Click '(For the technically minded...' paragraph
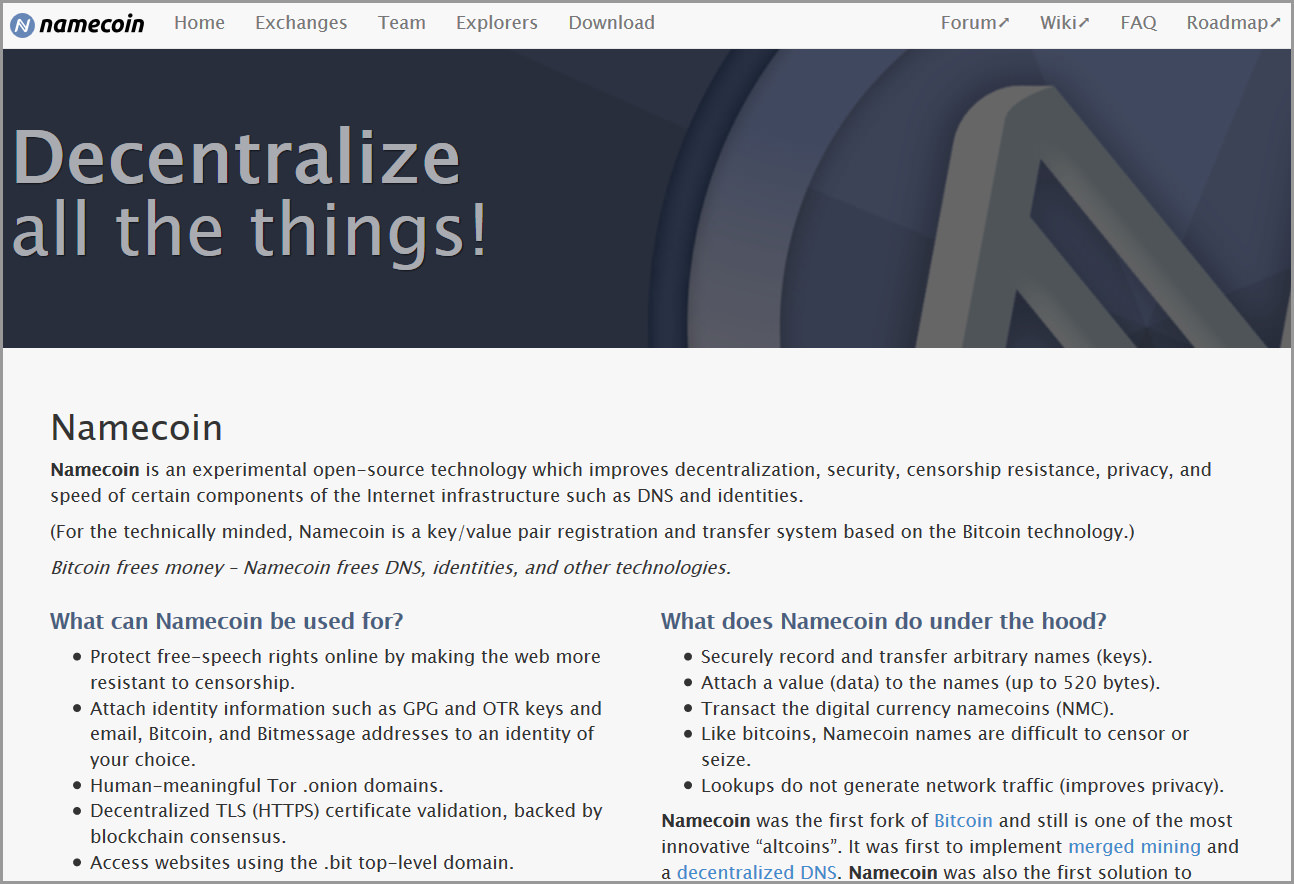This screenshot has width=1294, height=884. 593,532
